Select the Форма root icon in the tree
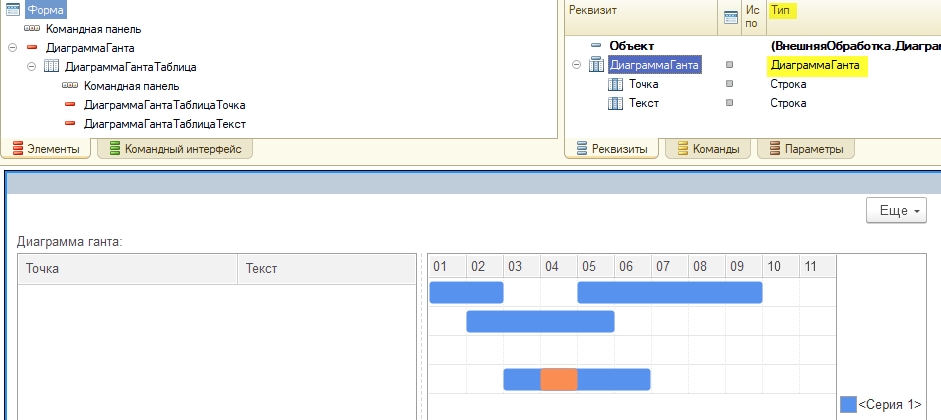This screenshot has width=941, height=420. click(x=13, y=10)
